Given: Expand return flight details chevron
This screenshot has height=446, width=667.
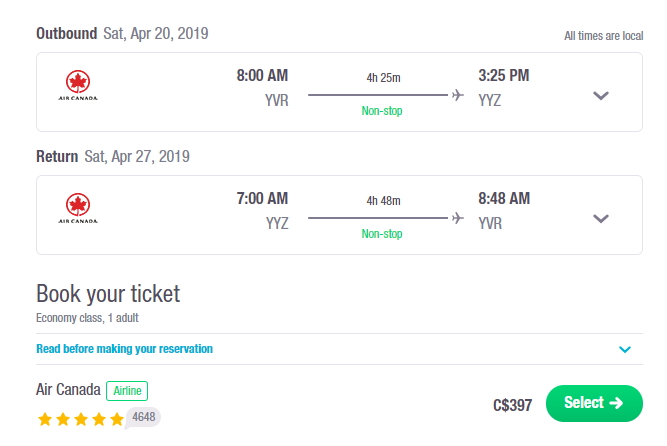Looking at the screenshot, I should tap(601, 218).
